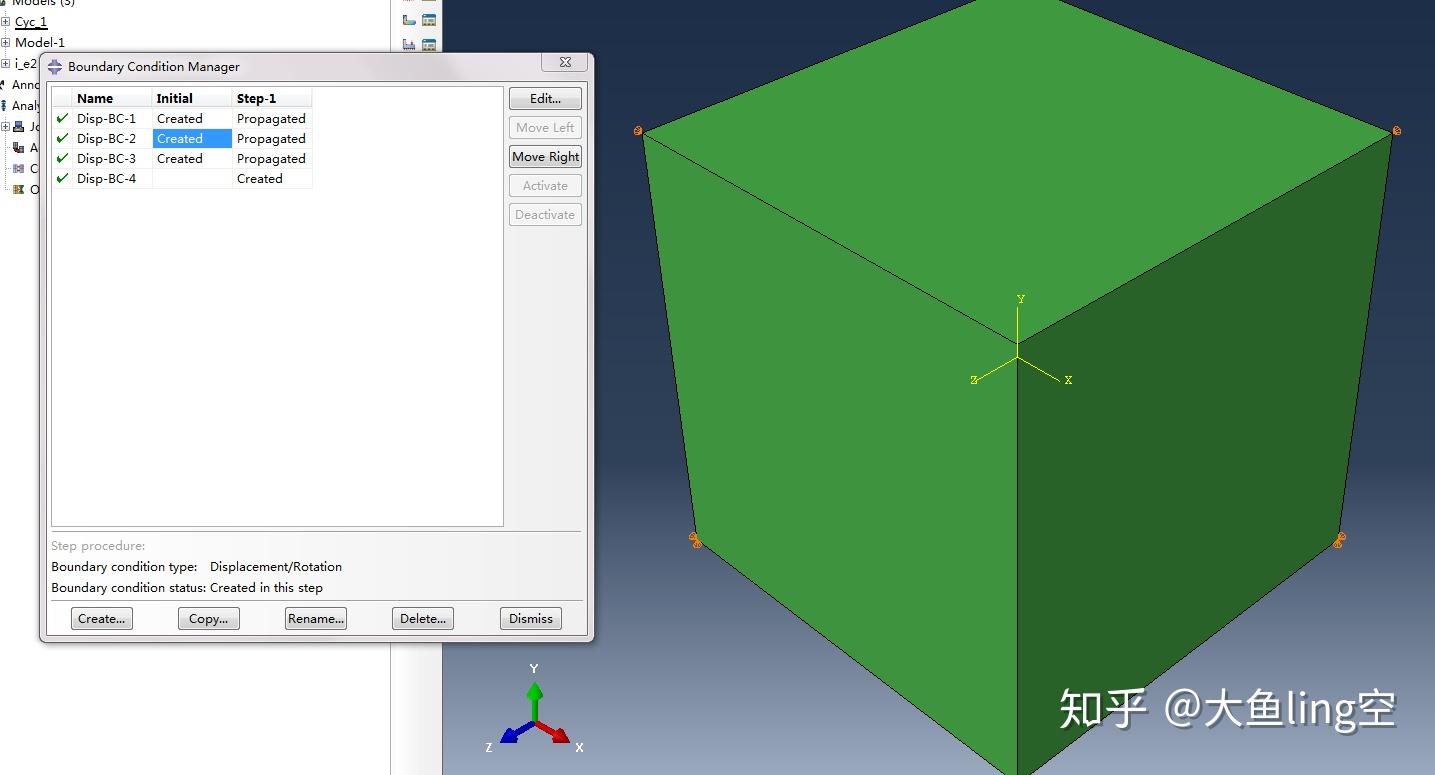1435x775 pixels.
Task: Select the Create Boundary Condition toolbox icon
Action: pos(409,45)
